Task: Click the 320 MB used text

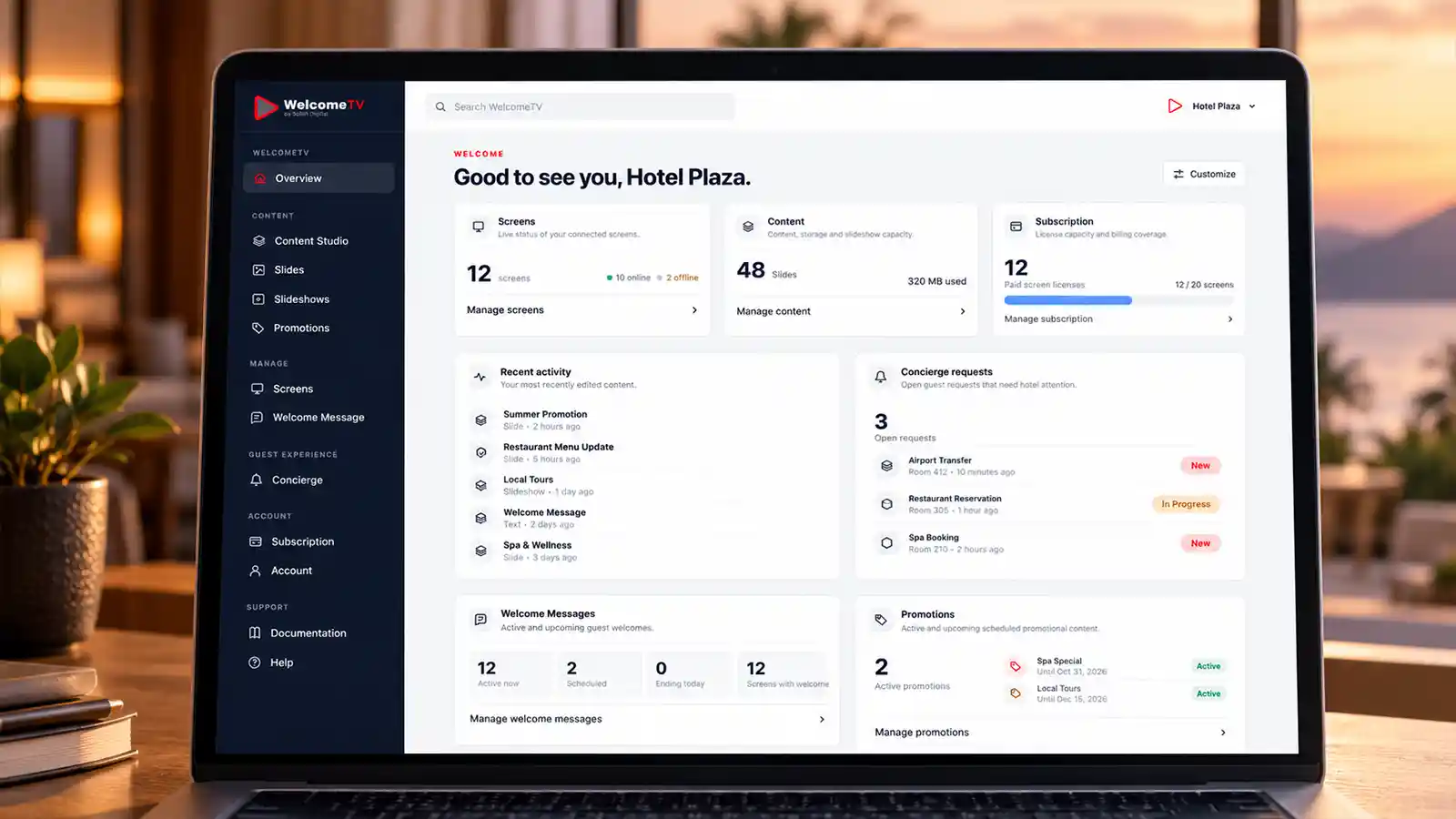Action: pyautogui.click(x=936, y=281)
